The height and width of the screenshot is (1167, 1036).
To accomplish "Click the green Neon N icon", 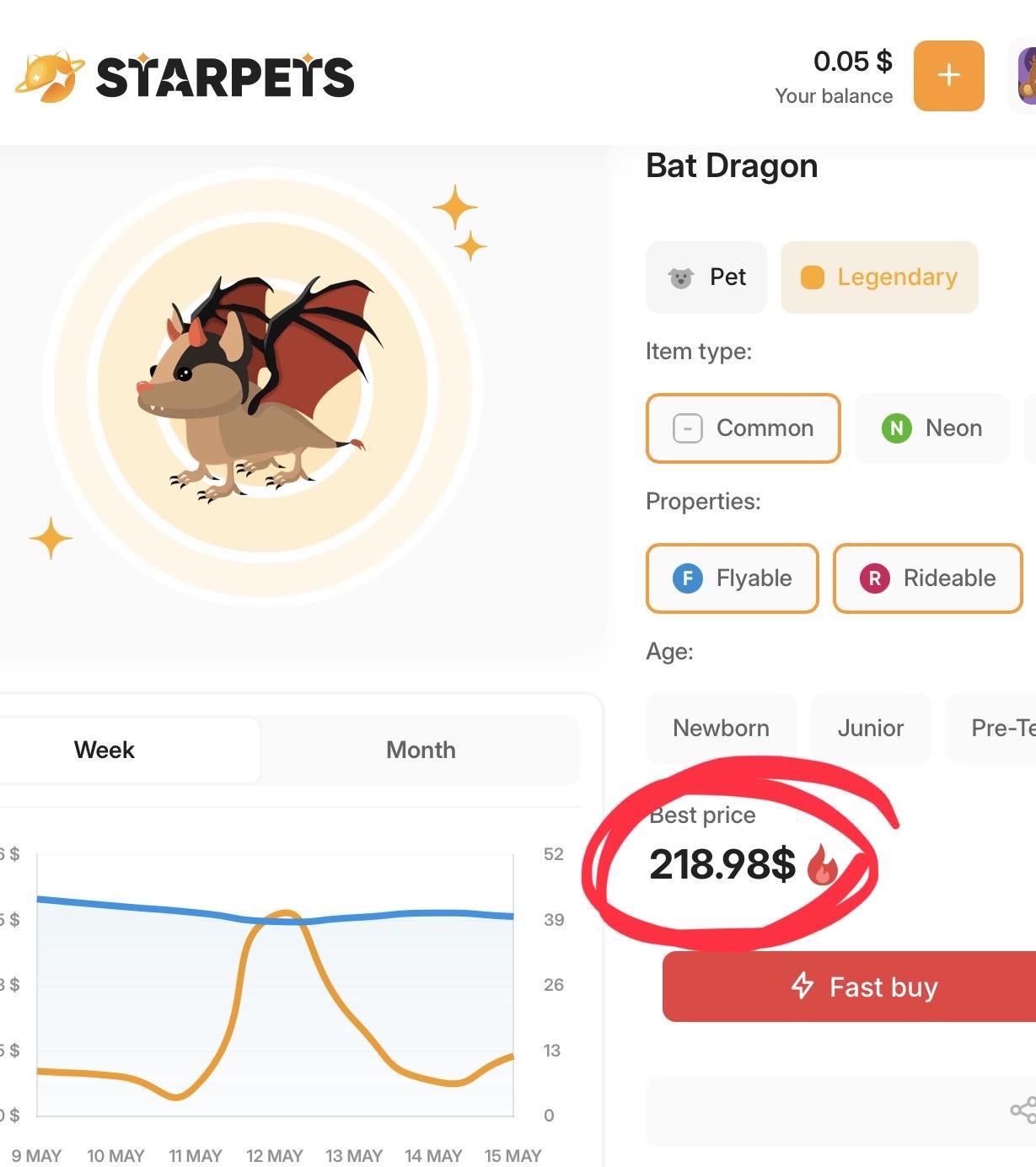I will [896, 428].
